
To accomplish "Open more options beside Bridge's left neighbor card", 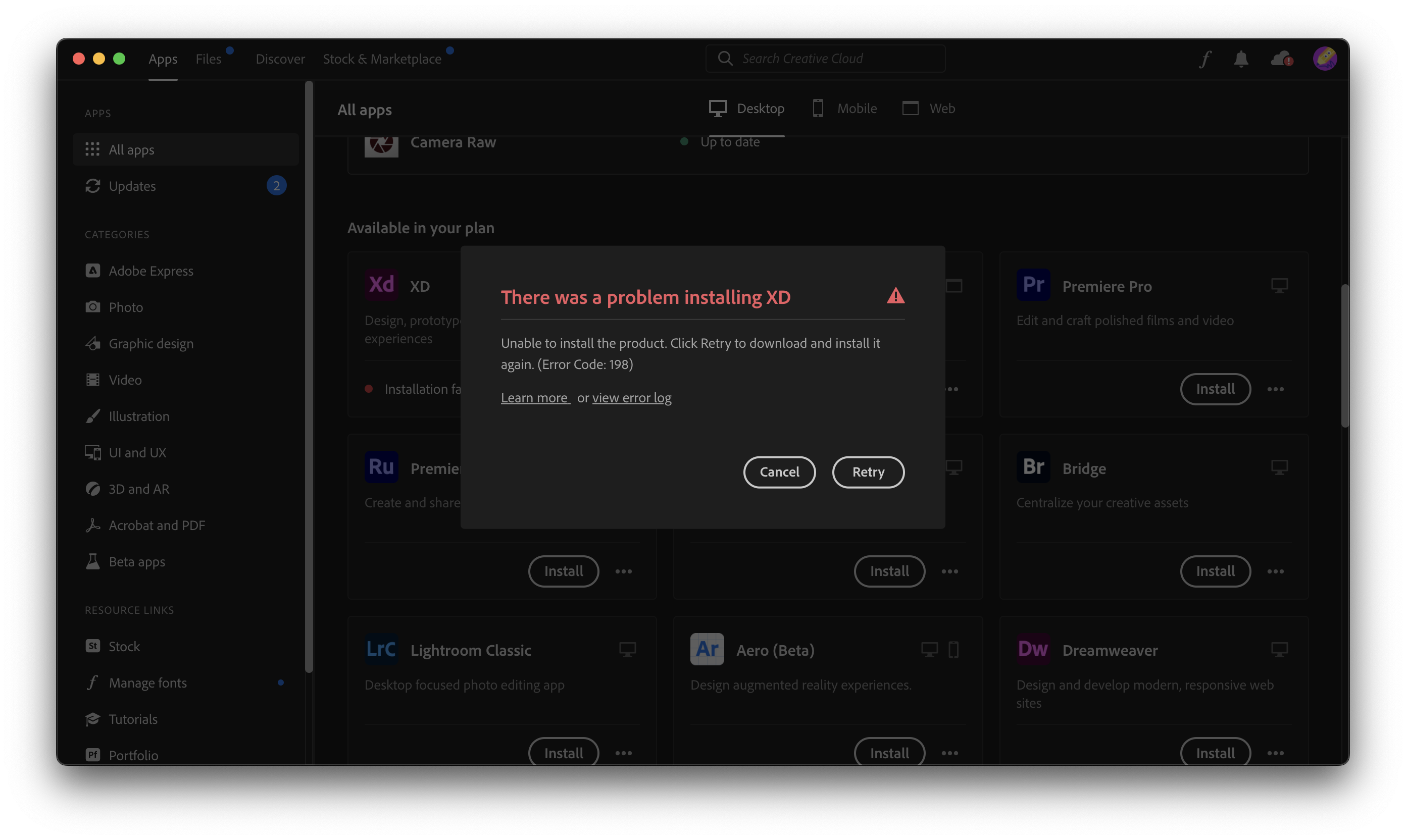I will coord(949,571).
